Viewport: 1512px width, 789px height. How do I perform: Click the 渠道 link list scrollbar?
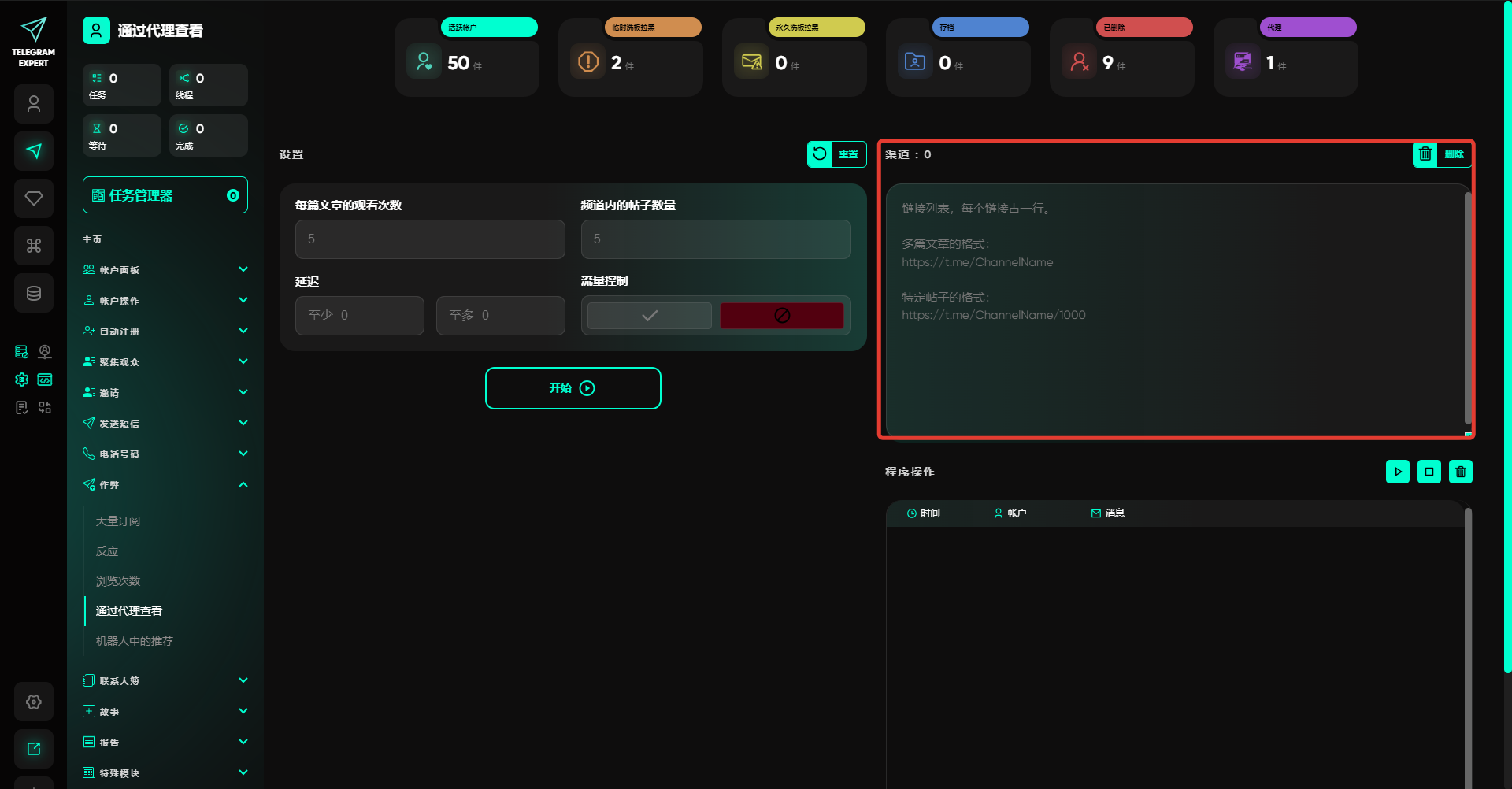[x=1467, y=307]
